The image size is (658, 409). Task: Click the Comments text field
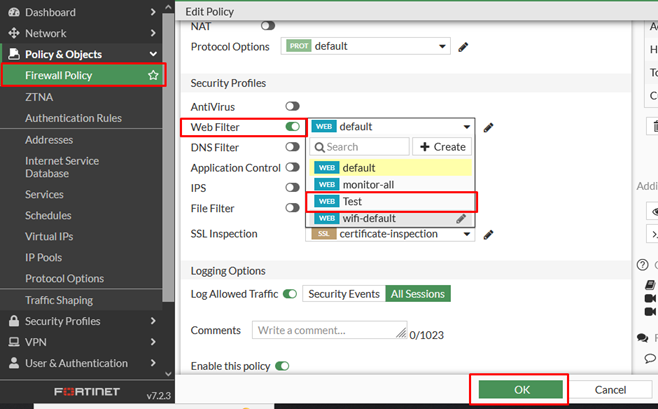point(329,330)
